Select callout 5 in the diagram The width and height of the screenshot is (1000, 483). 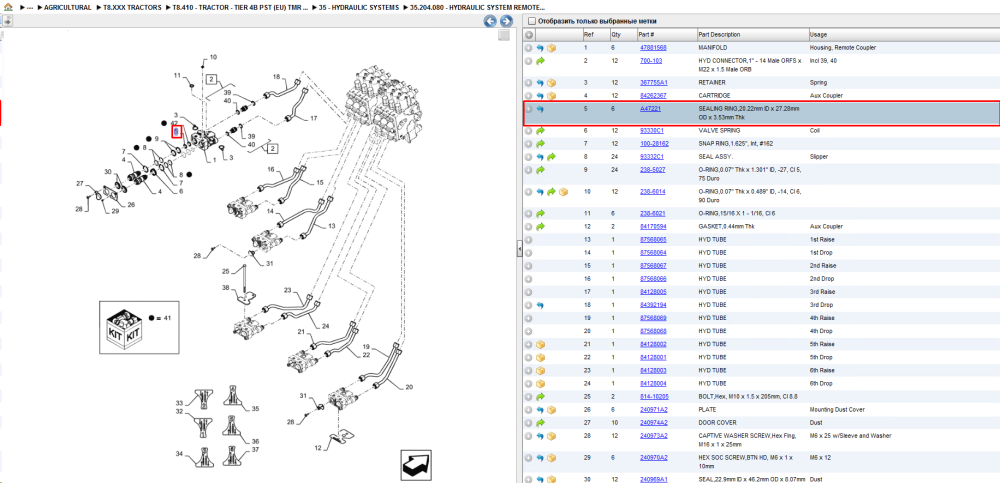[177, 131]
